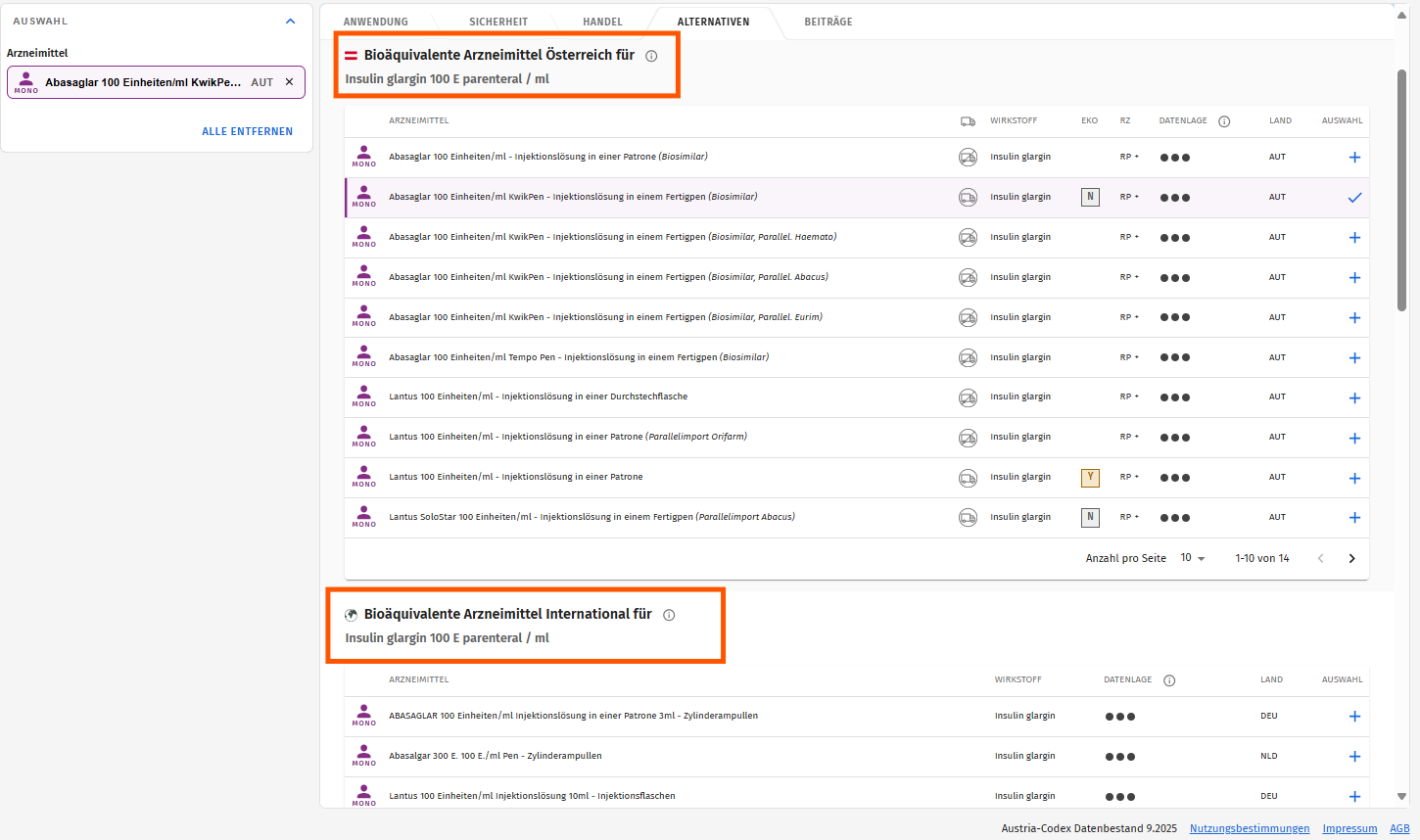This screenshot has width=1420, height=840.
Task: Show Datenlage info in Austria table
Action: pyautogui.click(x=1224, y=121)
